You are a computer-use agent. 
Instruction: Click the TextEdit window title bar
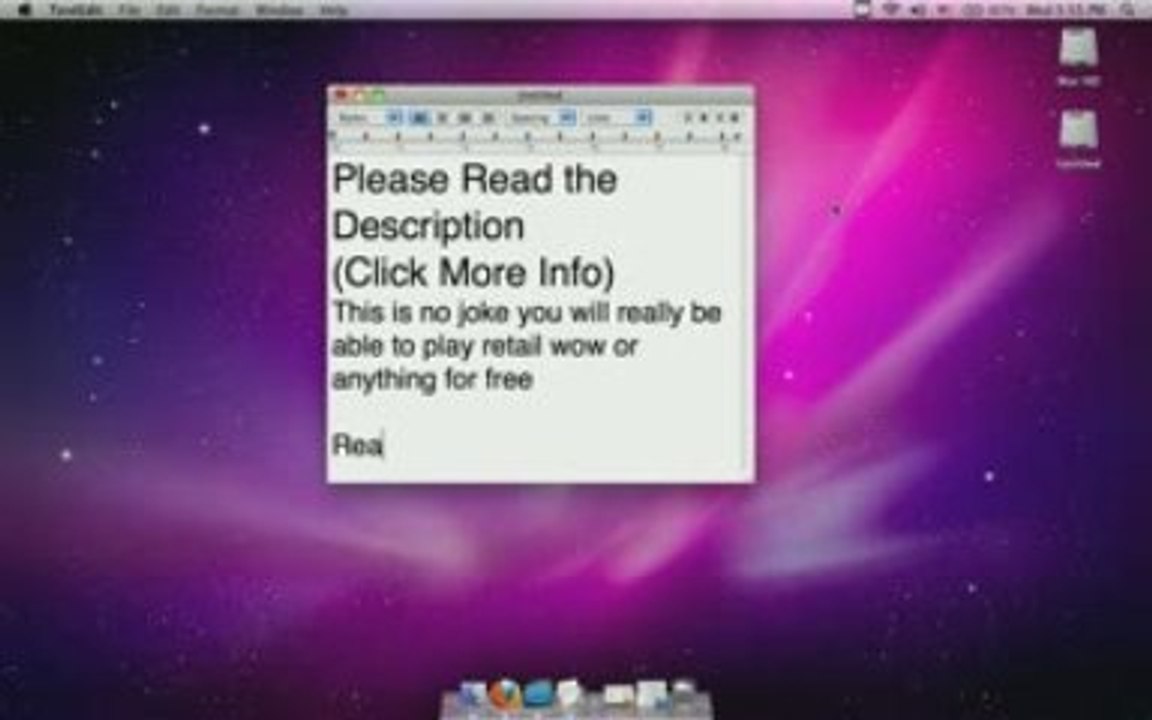pyautogui.click(x=540, y=95)
